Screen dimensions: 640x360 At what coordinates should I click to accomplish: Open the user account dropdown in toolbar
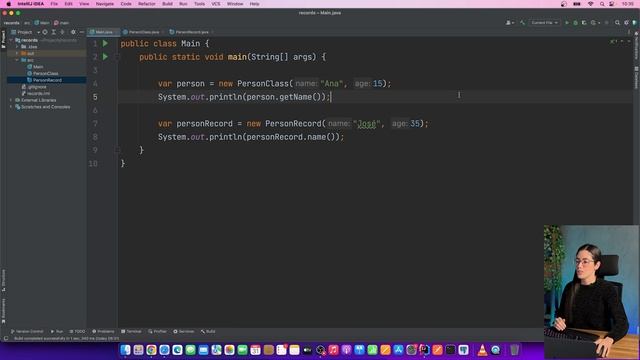(x=510, y=23)
